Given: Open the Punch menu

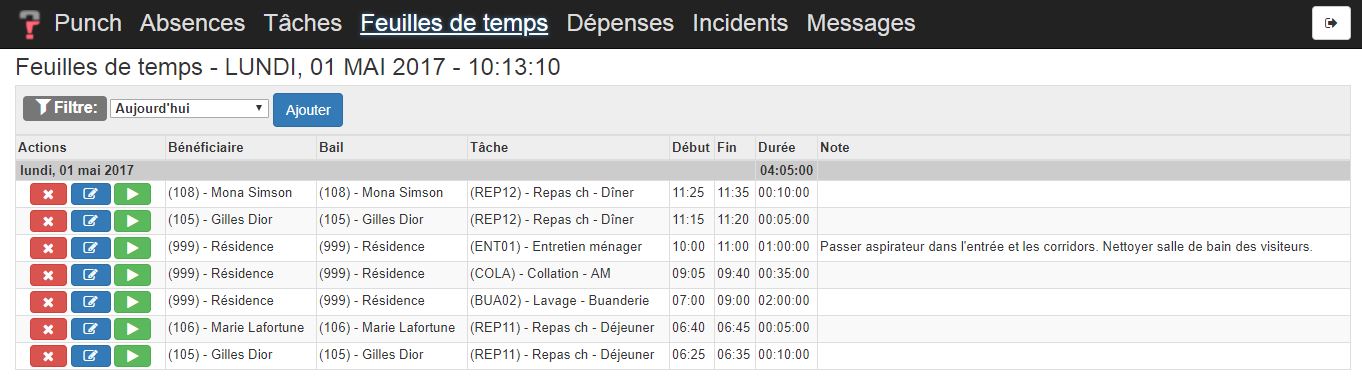Looking at the screenshot, I should pyautogui.click(x=88, y=23).
